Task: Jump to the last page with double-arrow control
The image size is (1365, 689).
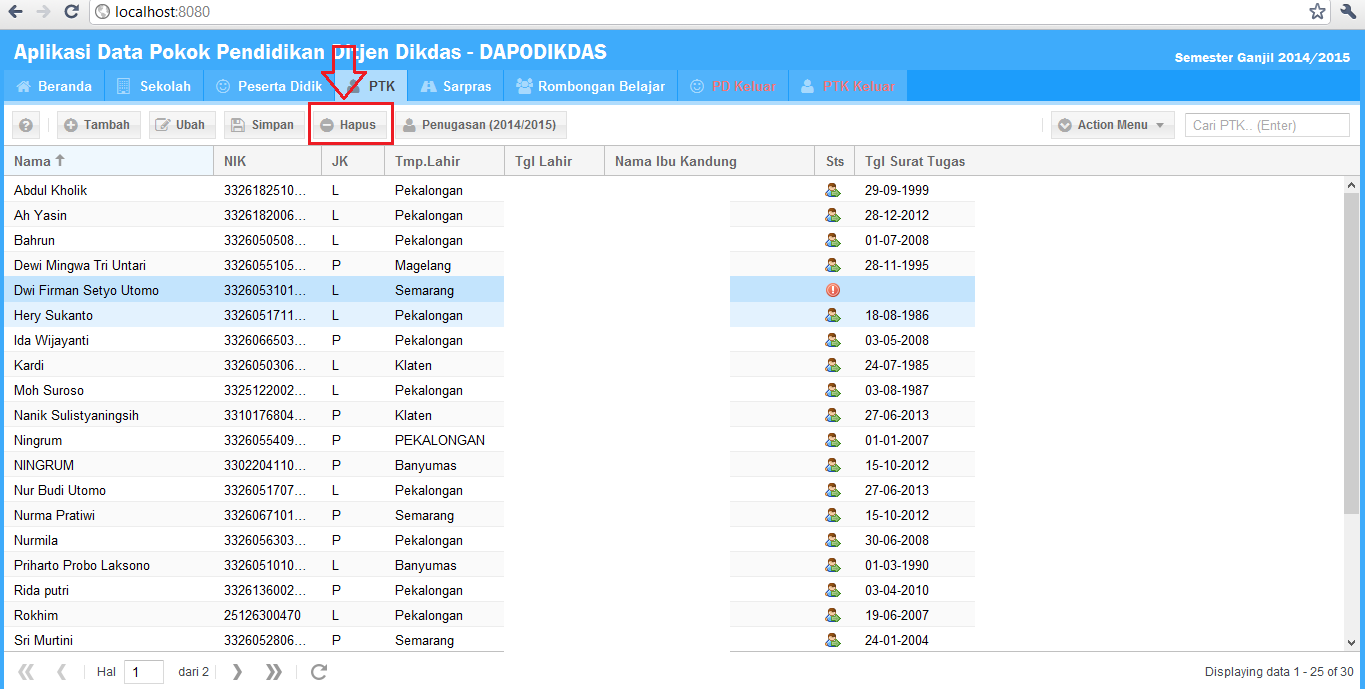Action: click(x=273, y=671)
